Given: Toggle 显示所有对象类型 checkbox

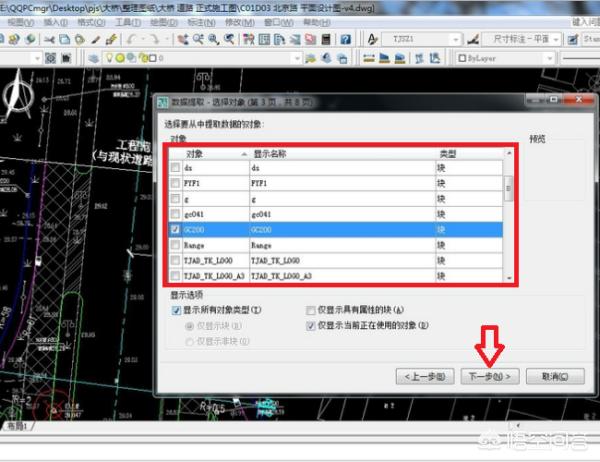Looking at the screenshot, I should coord(176,311).
